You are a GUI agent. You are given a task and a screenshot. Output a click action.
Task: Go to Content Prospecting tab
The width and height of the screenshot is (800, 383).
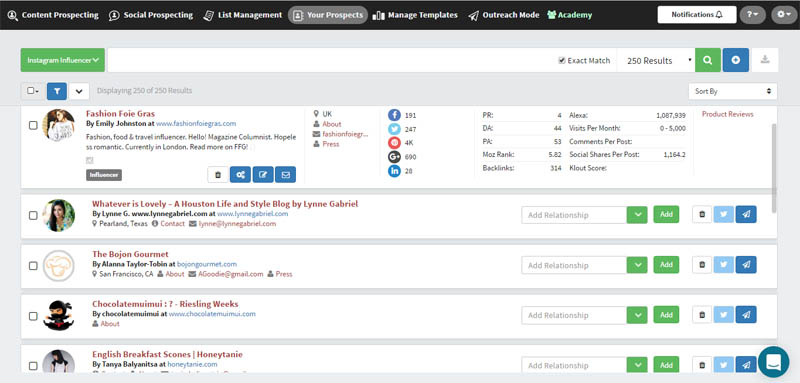(x=53, y=15)
